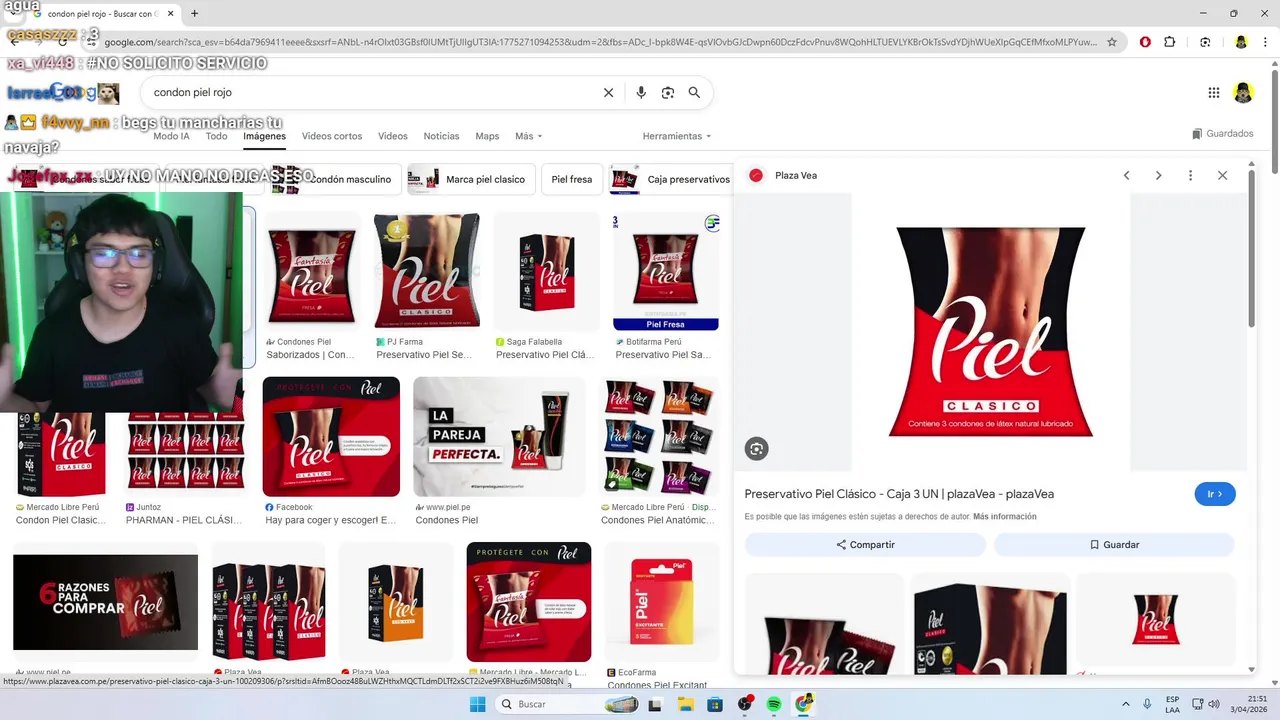1280x720 pixels.
Task: Open the Google account avatar on the page
Action: tap(1243, 92)
